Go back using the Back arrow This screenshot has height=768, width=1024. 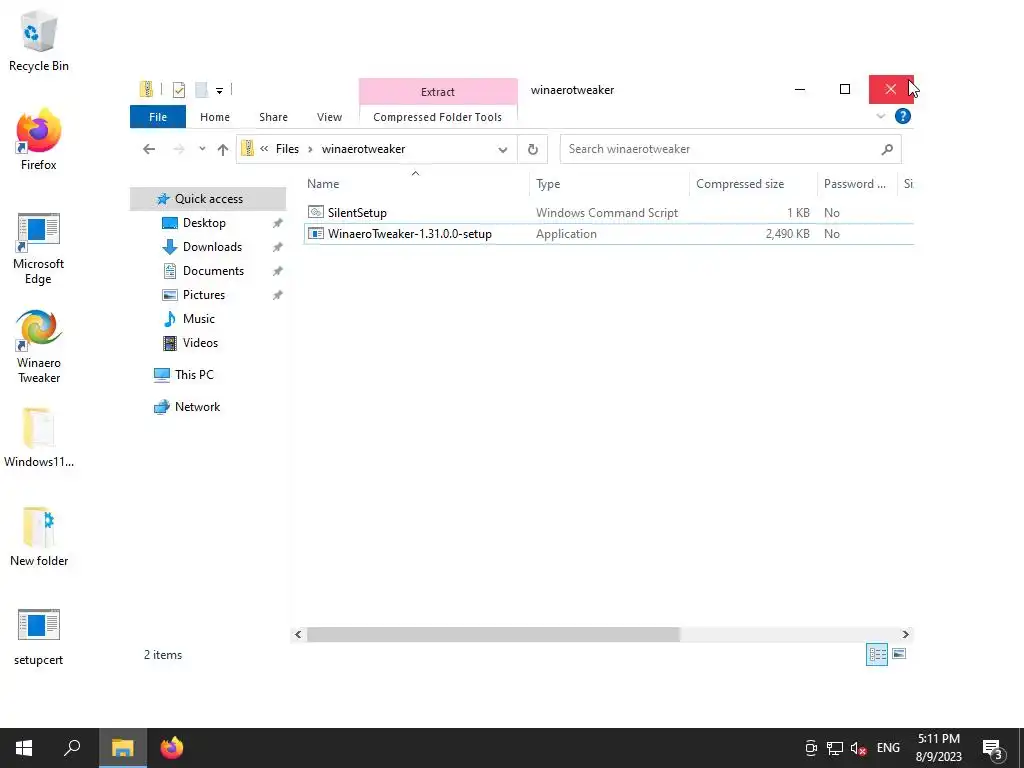click(x=149, y=149)
